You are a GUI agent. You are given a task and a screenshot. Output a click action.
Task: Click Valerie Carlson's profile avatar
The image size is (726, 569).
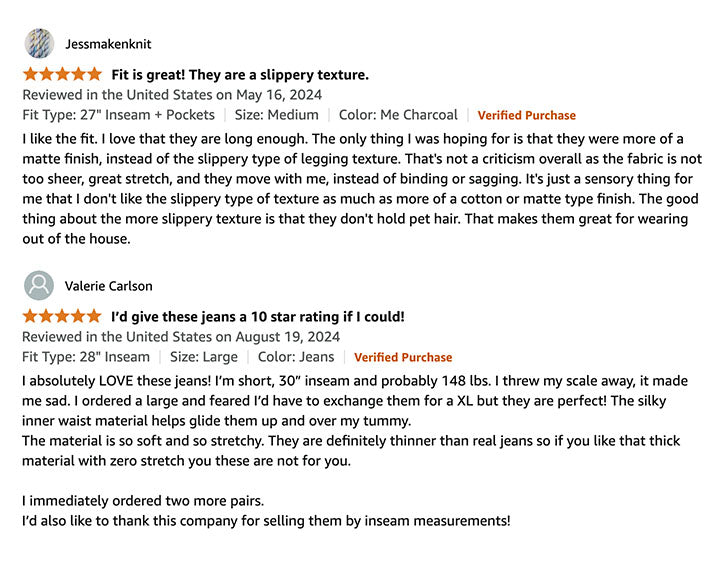[39, 286]
